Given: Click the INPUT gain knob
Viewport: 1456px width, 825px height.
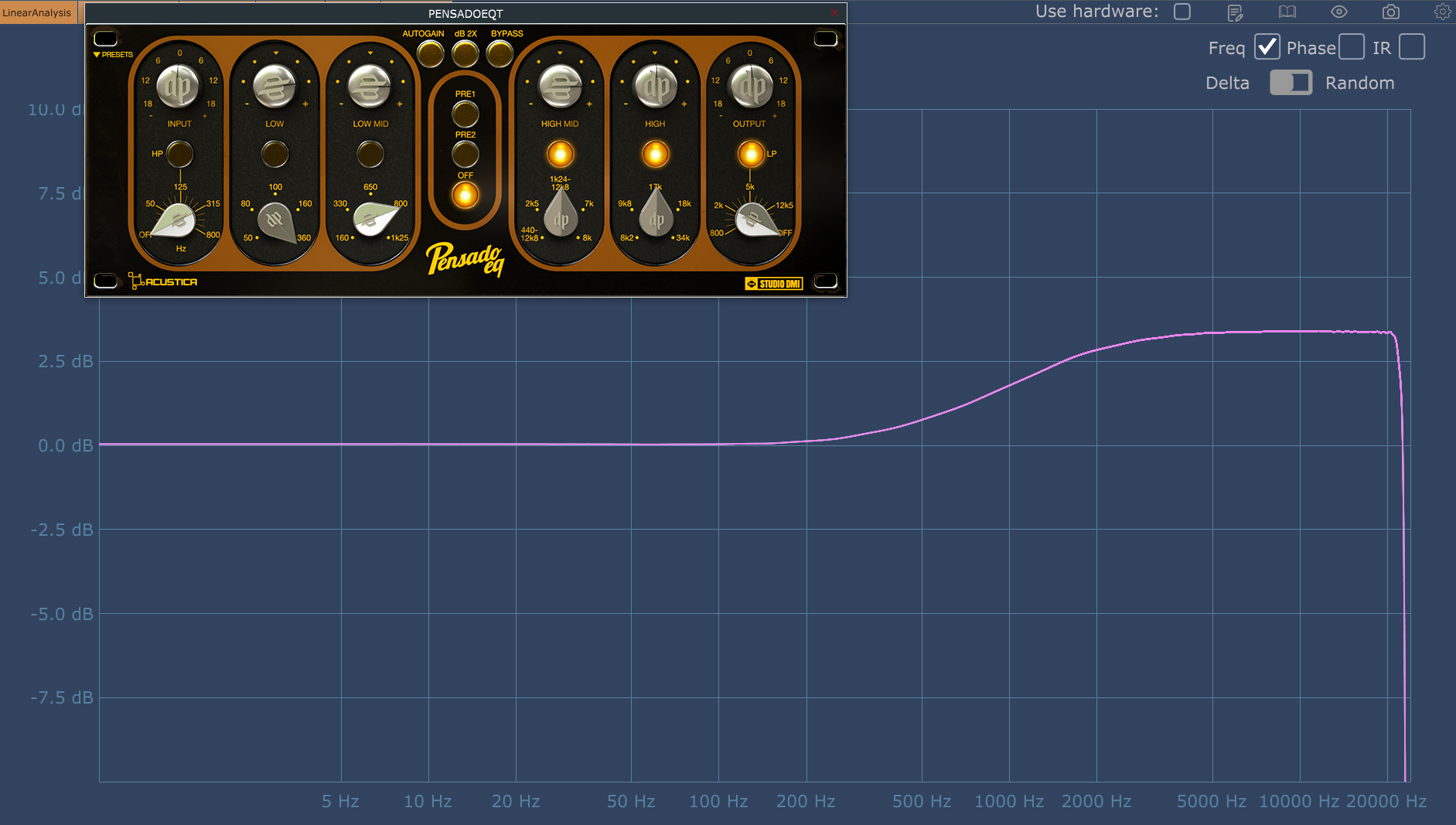Looking at the screenshot, I should (179, 87).
